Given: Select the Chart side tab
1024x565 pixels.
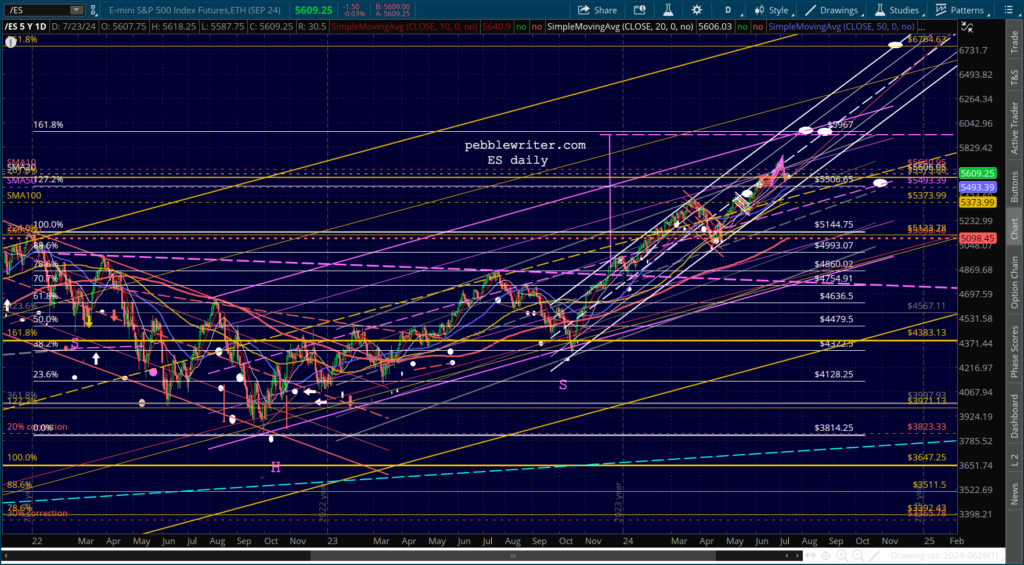Looking at the screenshot, I should click(x=1014, y=228).
